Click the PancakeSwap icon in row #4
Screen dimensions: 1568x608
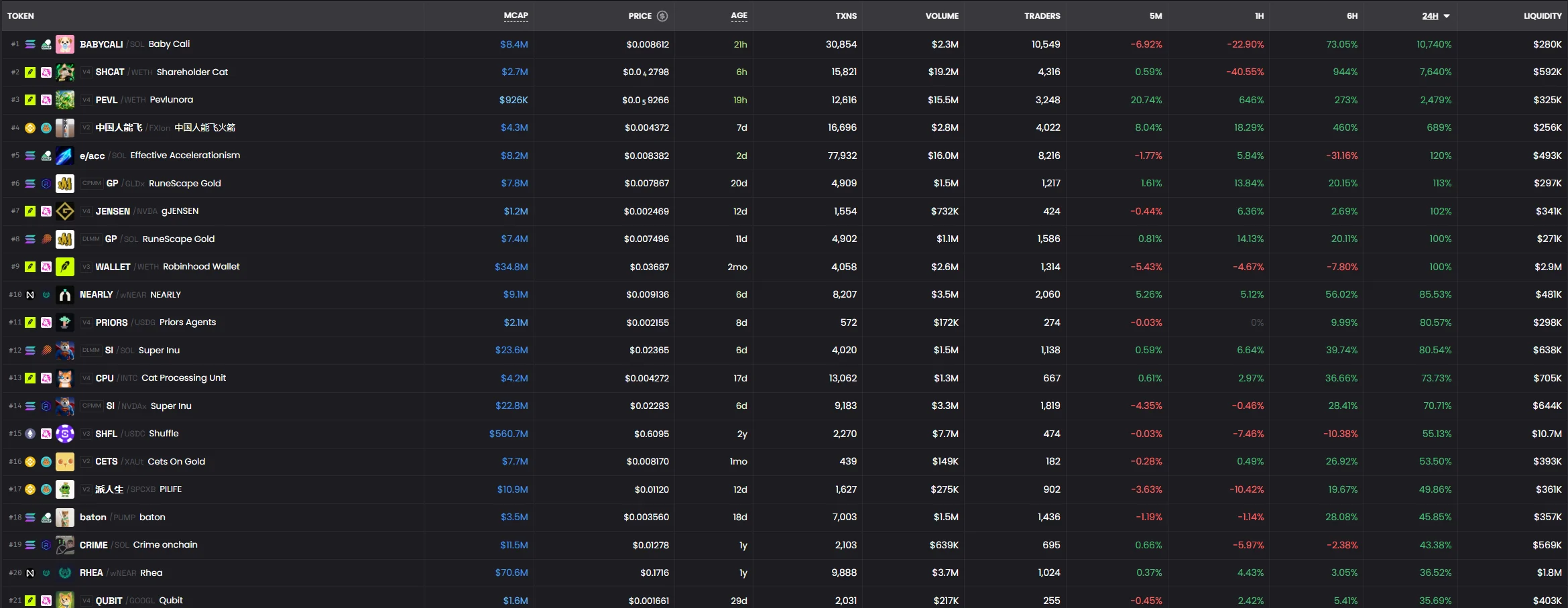click(x=46, y=128)
